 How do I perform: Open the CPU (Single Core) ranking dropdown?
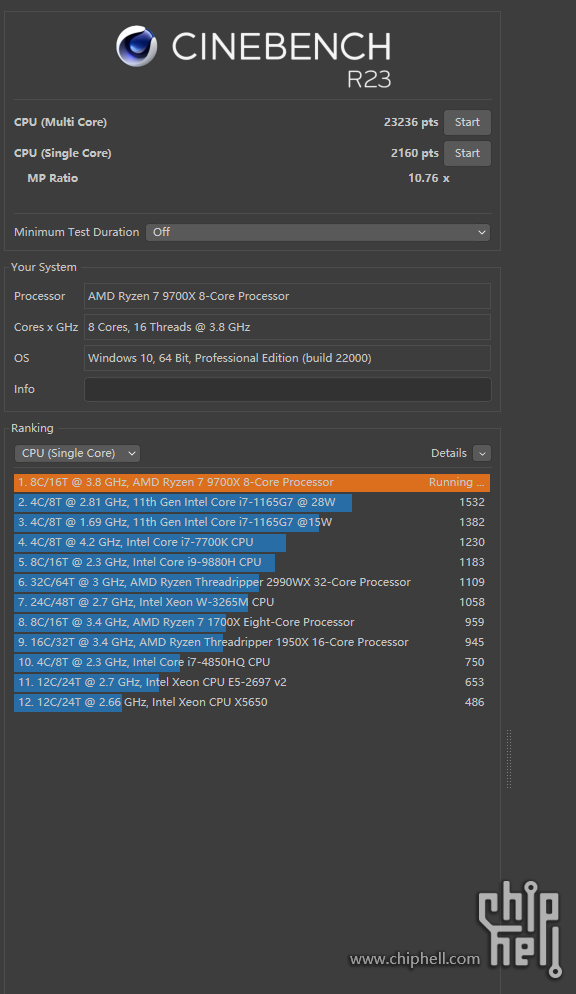77,453
